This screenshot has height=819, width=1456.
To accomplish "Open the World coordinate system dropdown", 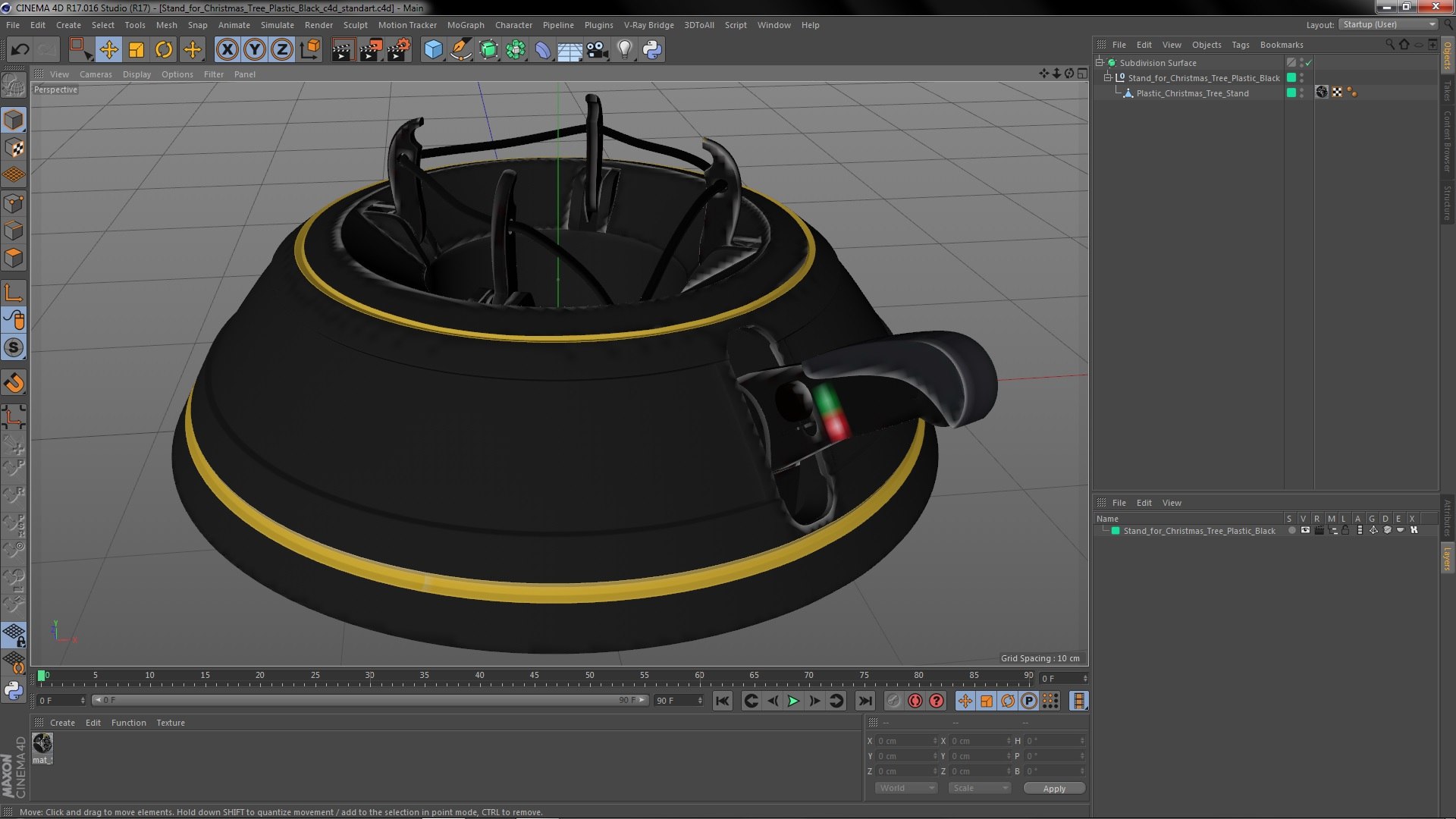I will 907,789.
